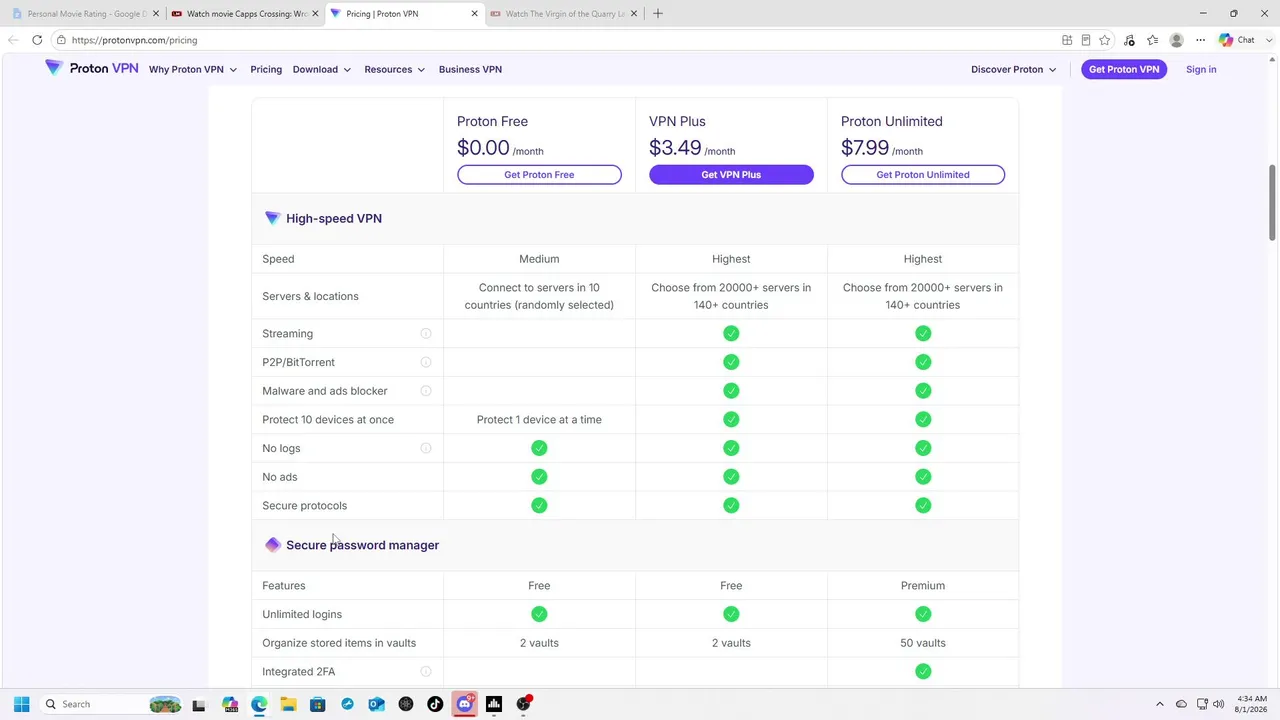Image resolution: width=1280 pixels, height=720 pixels.
Task: Show hidden system tray icons
Action: coord(1160,704)
